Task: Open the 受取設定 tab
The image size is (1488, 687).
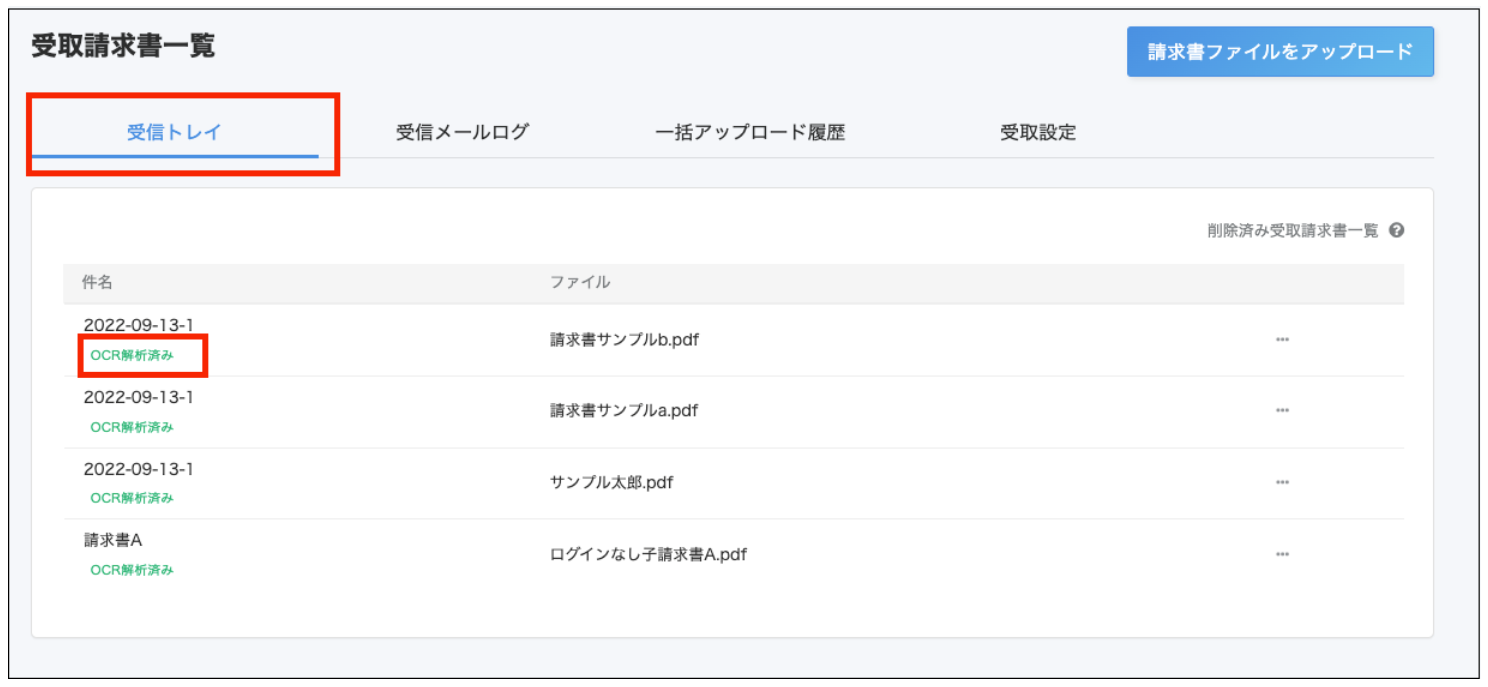Action: (x=1038, y=132)
